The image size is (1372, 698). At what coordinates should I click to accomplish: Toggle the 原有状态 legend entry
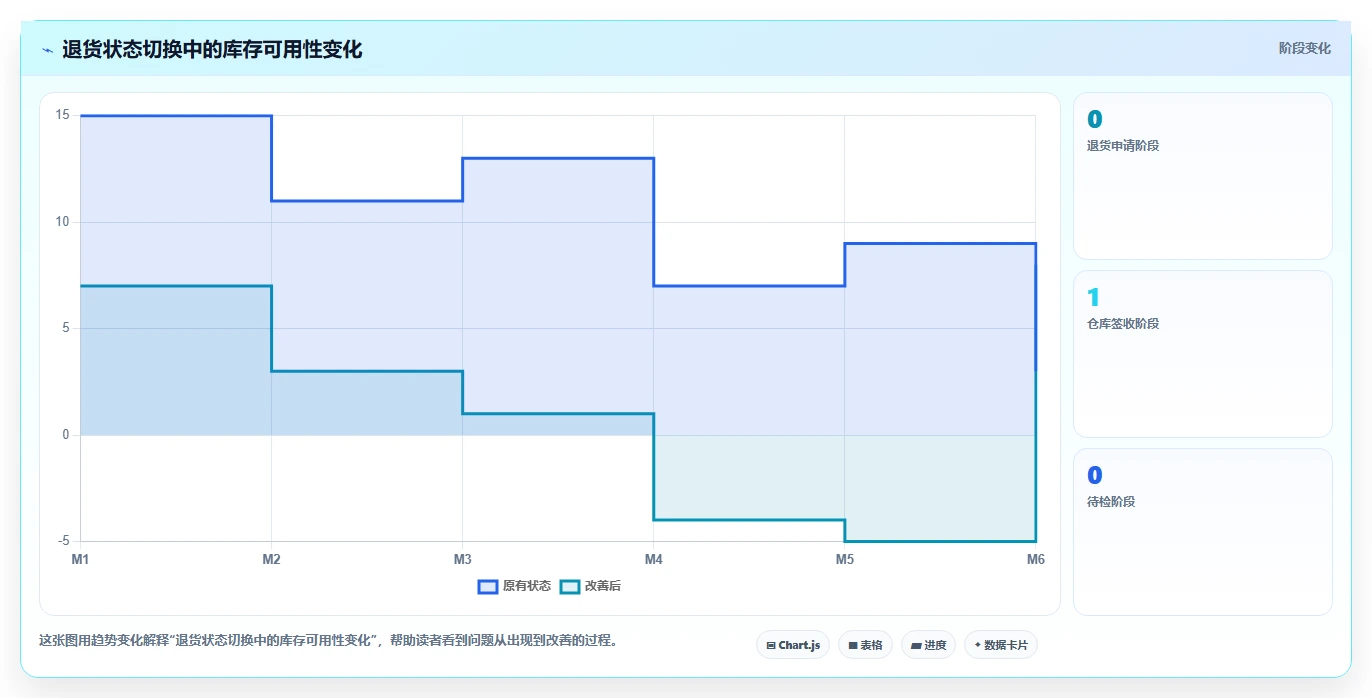tap(514, 586)
